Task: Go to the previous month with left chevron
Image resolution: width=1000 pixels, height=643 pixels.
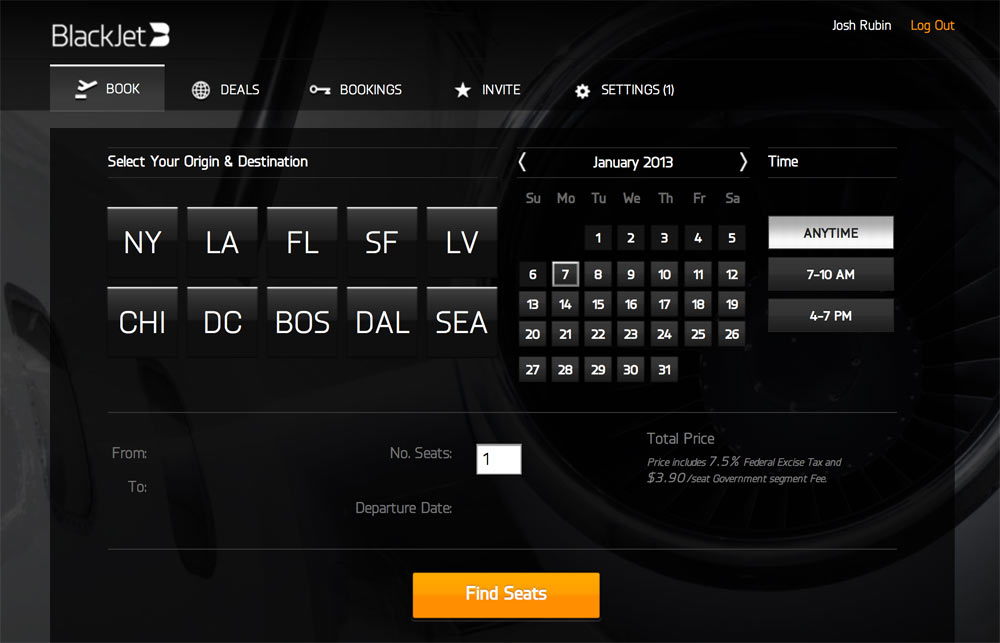Action: click(x=521, y=162)
